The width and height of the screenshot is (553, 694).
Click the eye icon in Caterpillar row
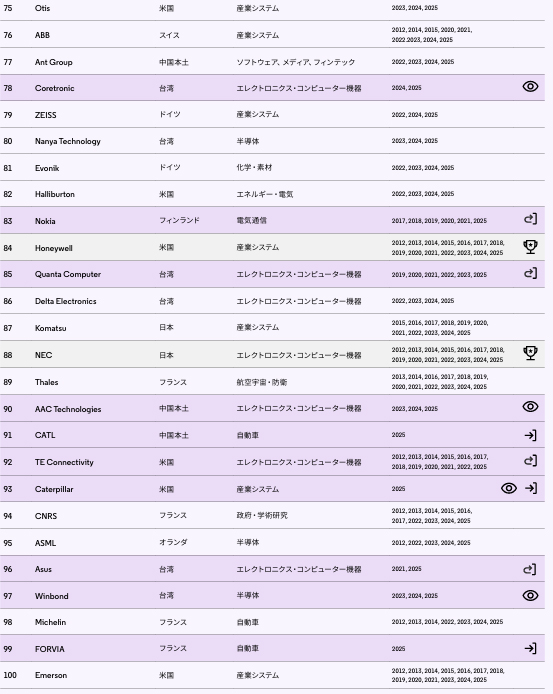coord(509,488)
